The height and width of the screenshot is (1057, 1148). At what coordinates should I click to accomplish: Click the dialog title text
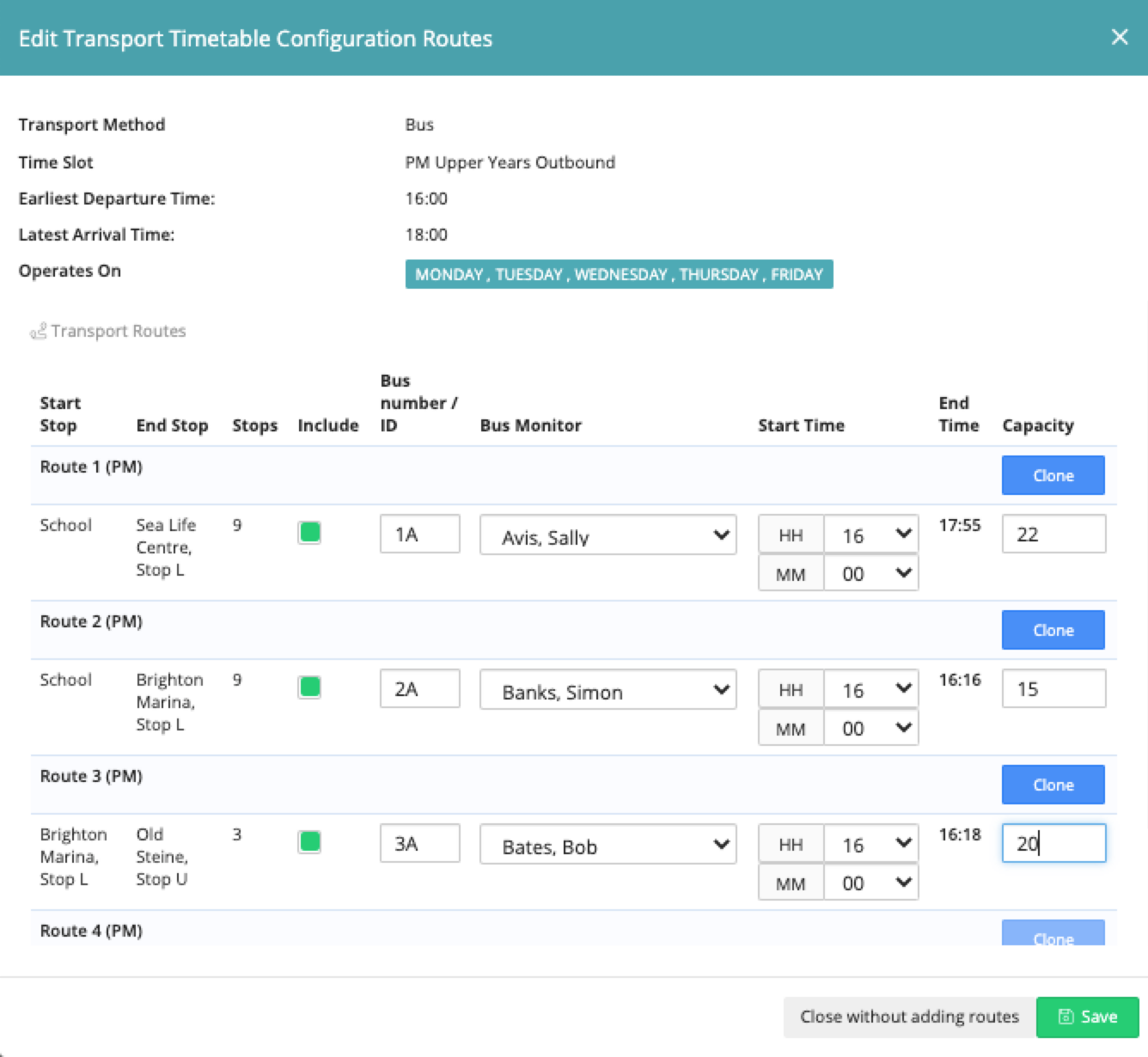pyautogui.click(x=255, y=39)
